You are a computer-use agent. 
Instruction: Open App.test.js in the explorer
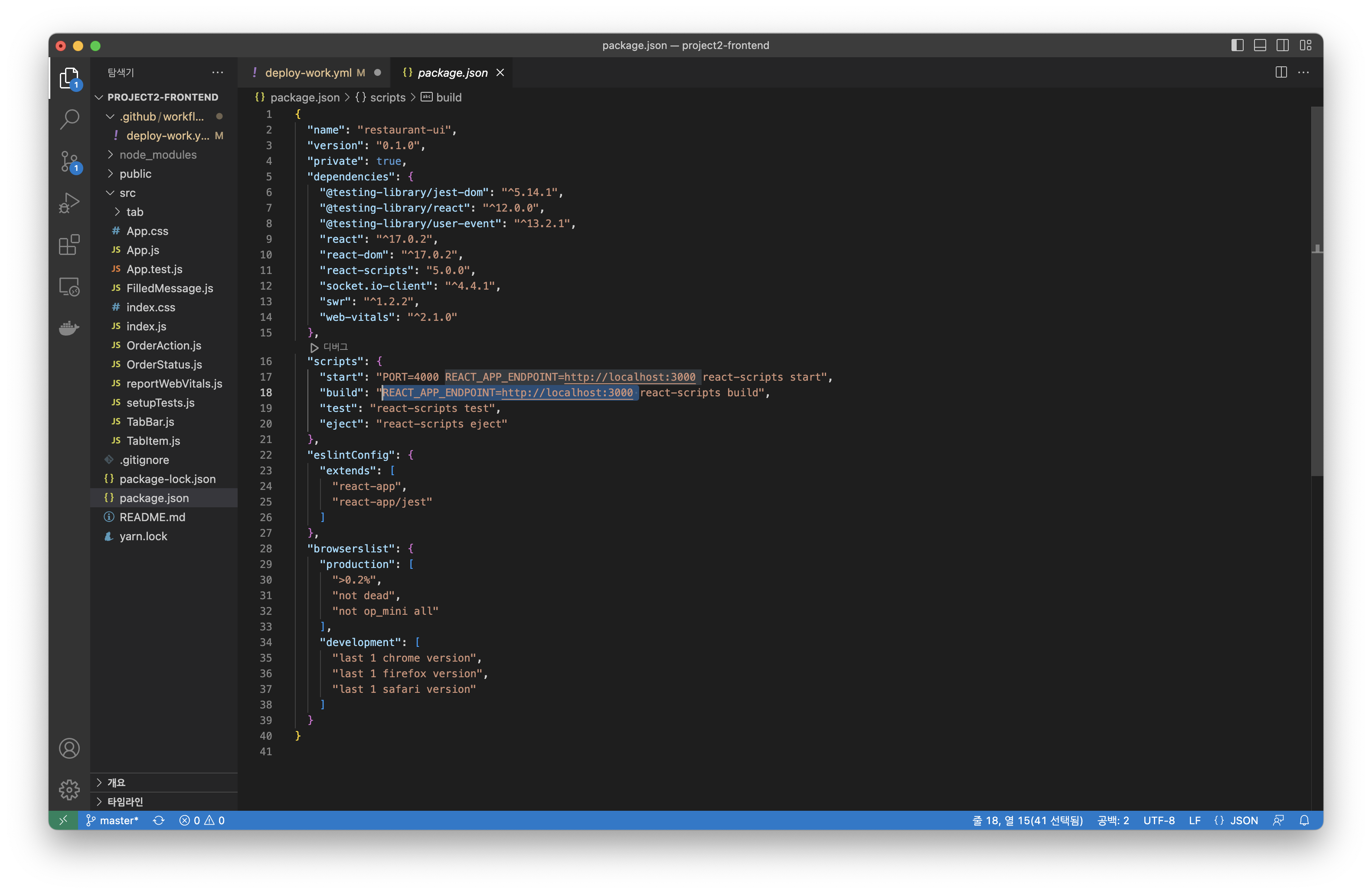pyautogui.click(x=154, y=269)
